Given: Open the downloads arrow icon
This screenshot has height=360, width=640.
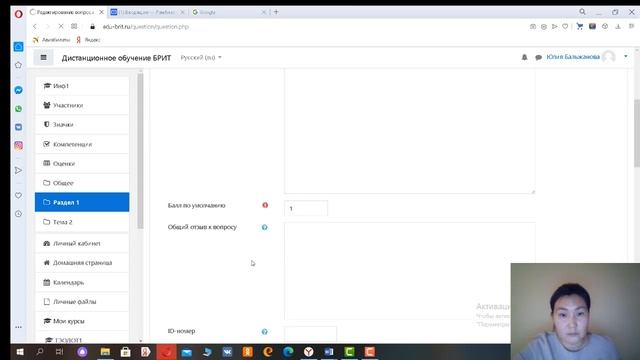Looking at the screenshot, I should coord(618,27).
